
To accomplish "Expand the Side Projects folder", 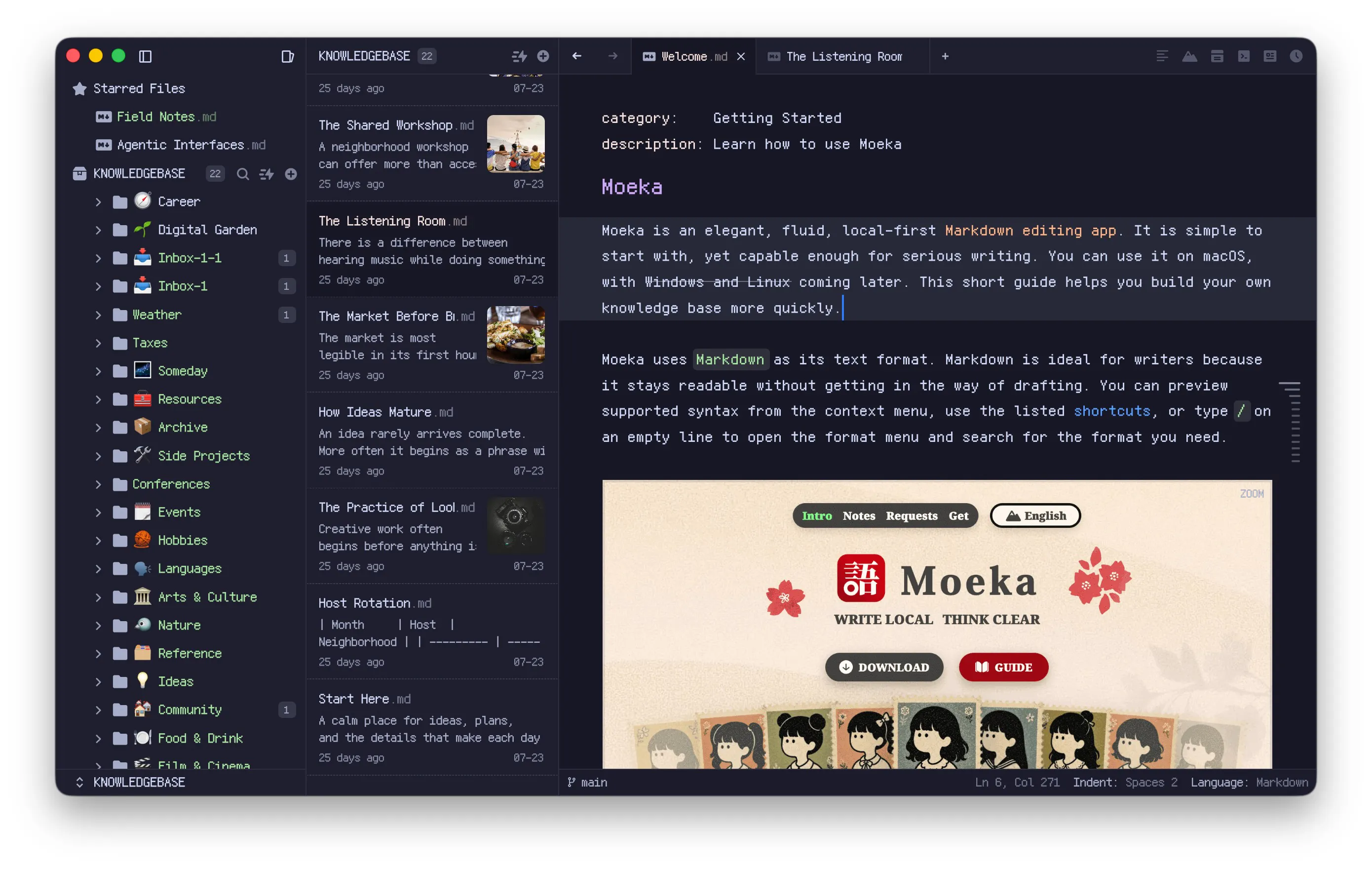I will [98, 456].
